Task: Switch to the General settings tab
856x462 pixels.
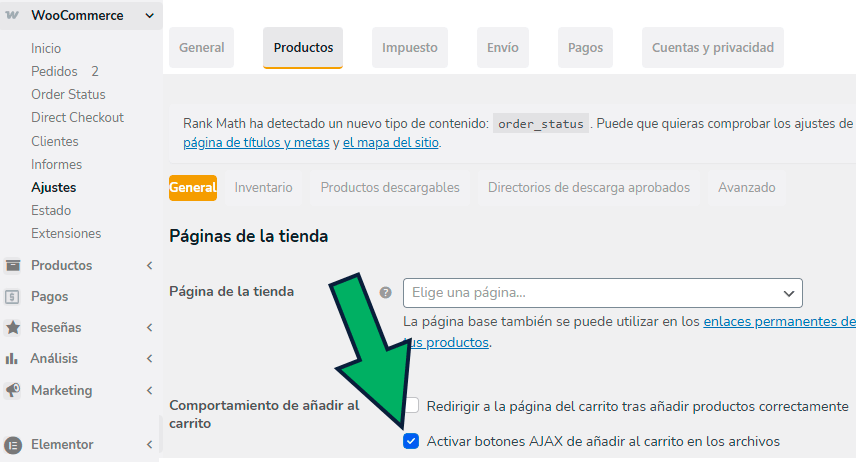Action: 201,48
